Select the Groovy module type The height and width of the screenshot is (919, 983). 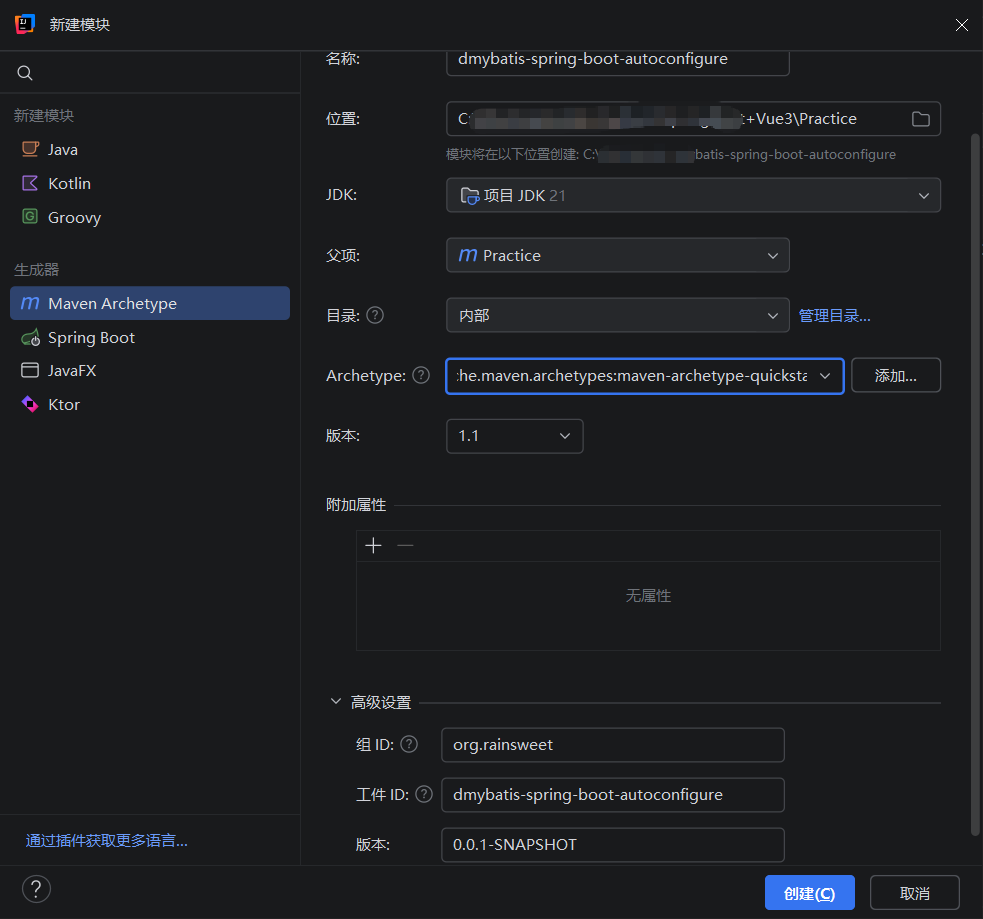point(150,218)
